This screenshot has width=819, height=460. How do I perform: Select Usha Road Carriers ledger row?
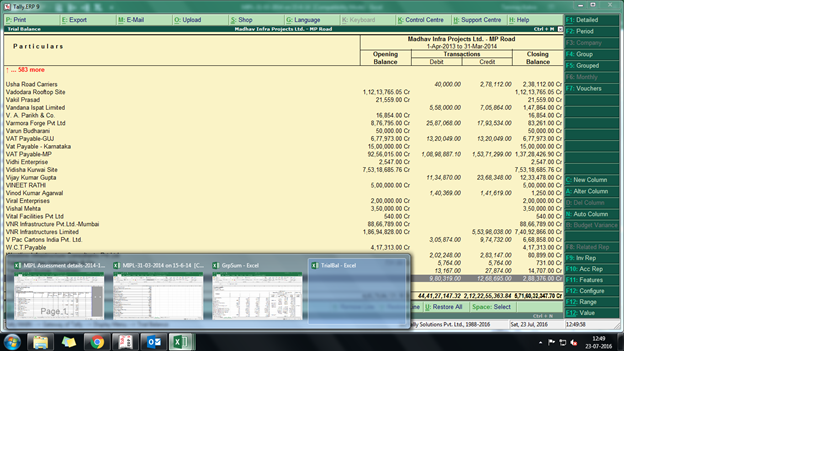tap(284, 84)
